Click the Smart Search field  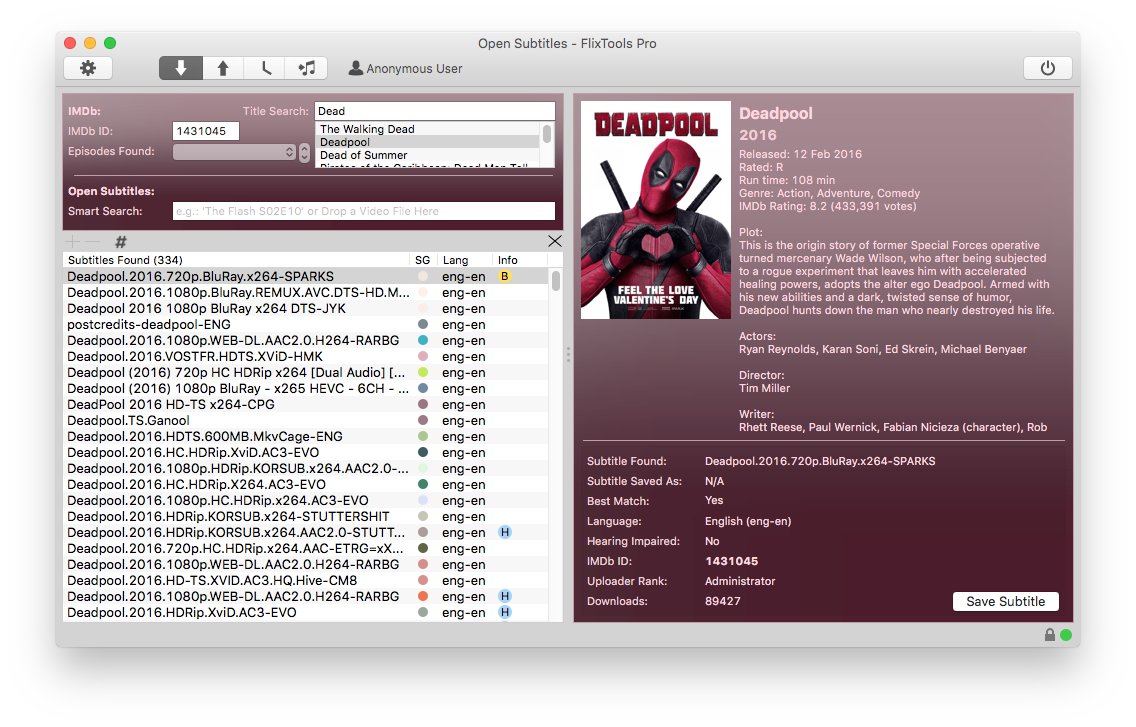[364, 211]
